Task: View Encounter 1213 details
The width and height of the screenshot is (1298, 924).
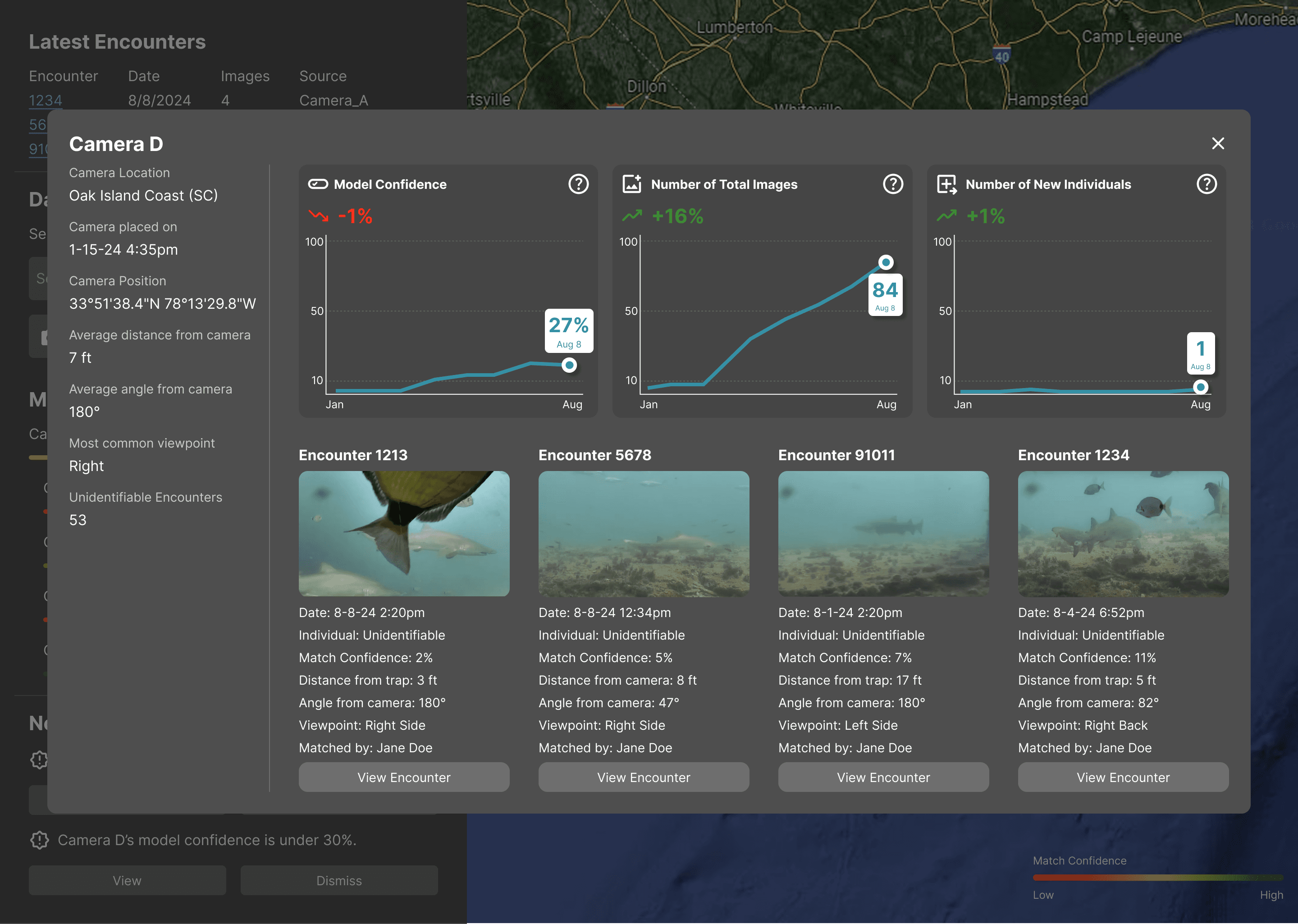Action: (404, 777)
